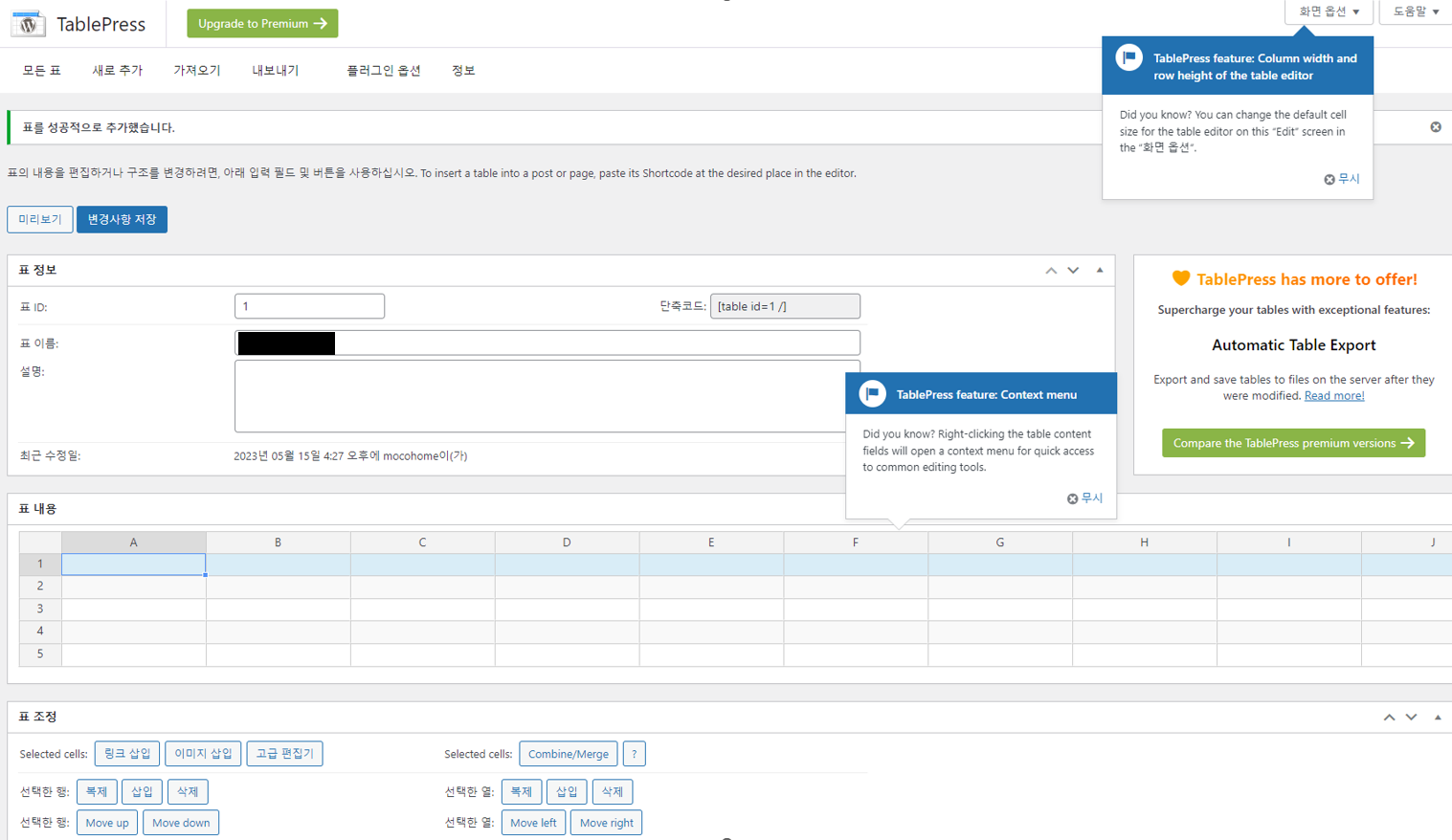Open the Read more! link
The image size is (1452, 840).
point(1334,395)
